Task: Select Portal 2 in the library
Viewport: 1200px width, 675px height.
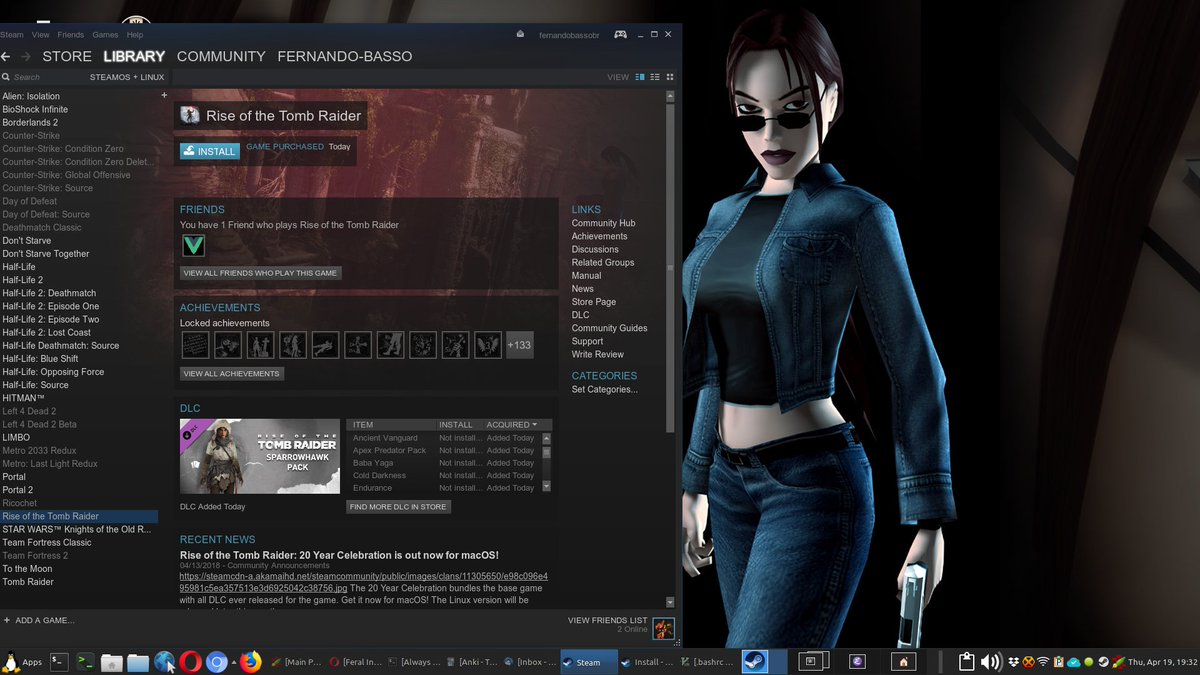Action: coord(18,490)
